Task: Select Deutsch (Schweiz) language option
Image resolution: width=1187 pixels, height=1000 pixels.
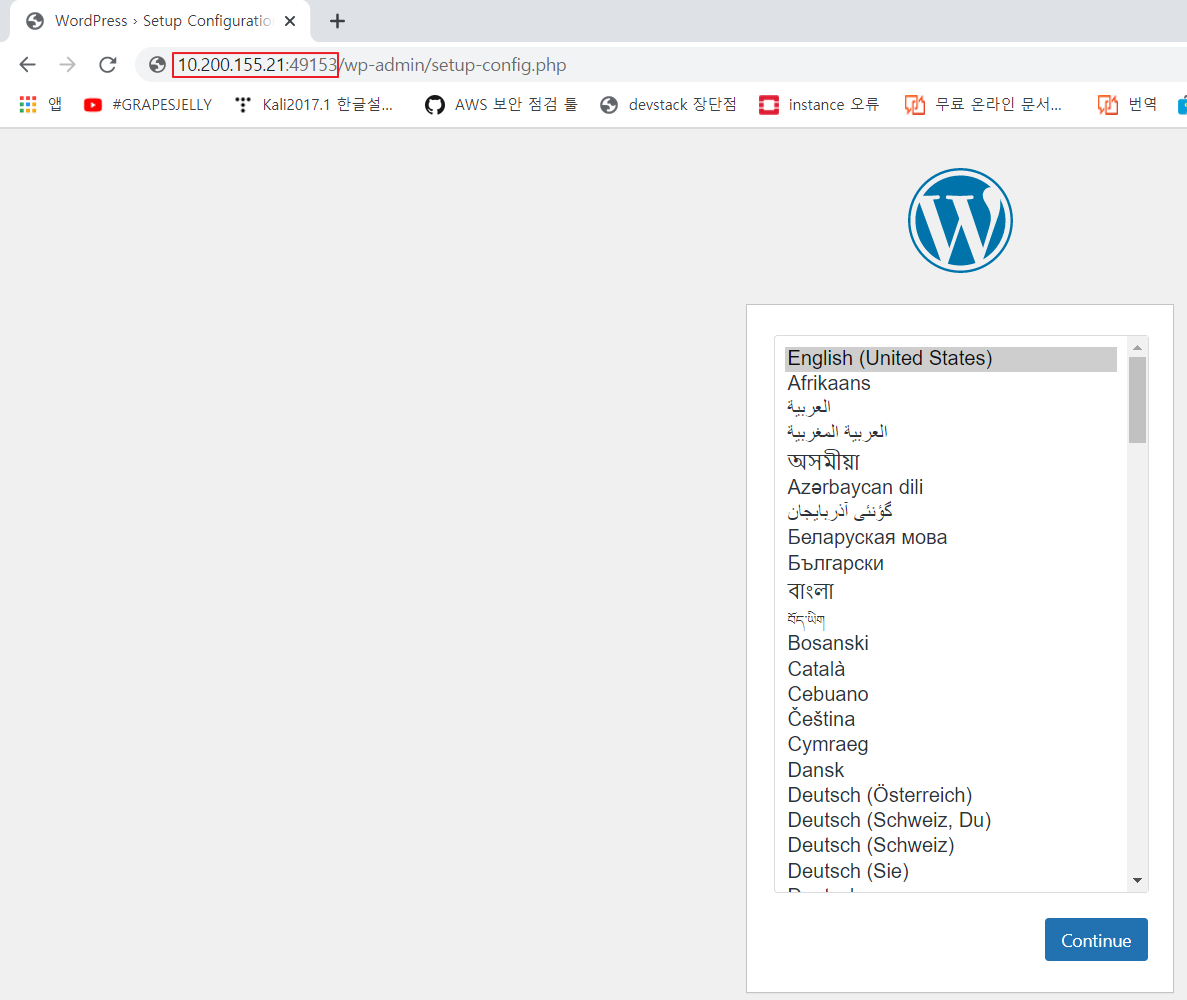Action: (951, 846)
